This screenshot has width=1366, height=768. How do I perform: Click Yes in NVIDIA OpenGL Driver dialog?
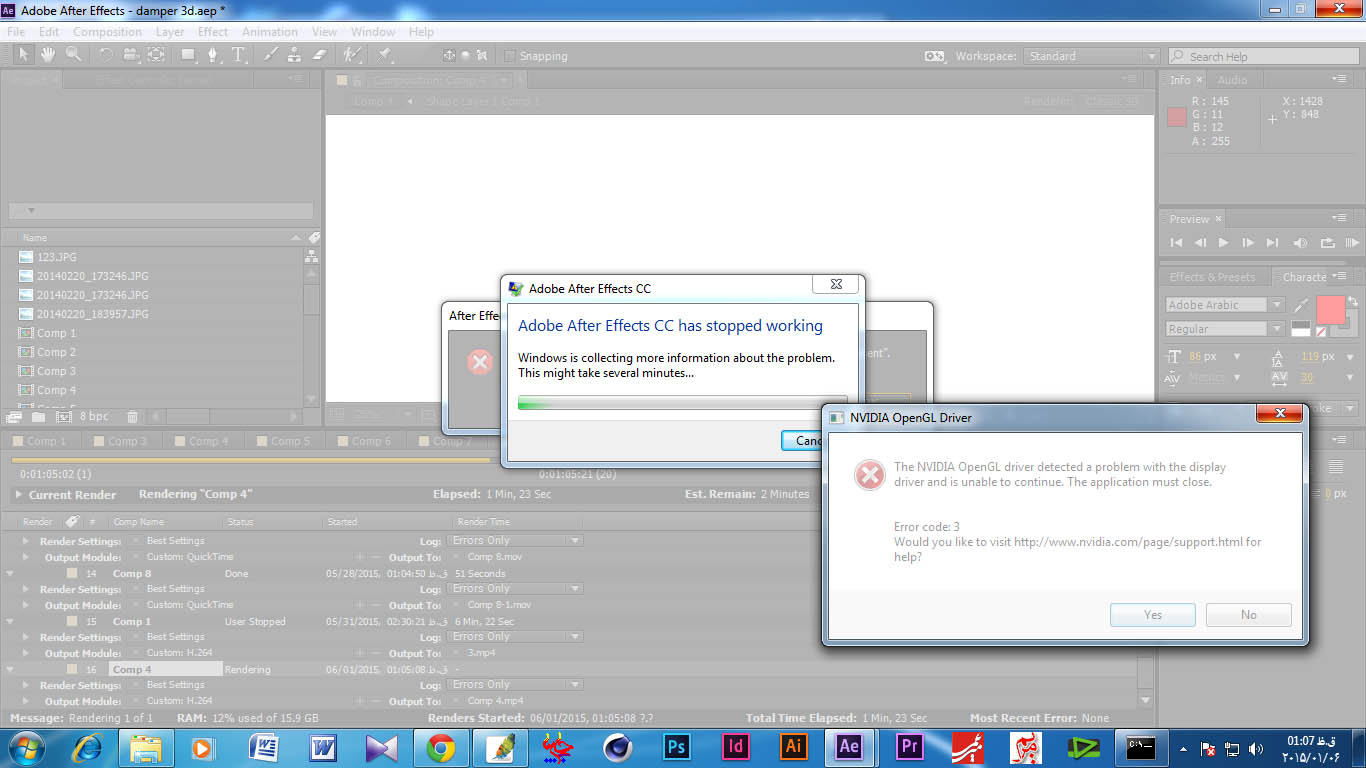pos(1153,615)
